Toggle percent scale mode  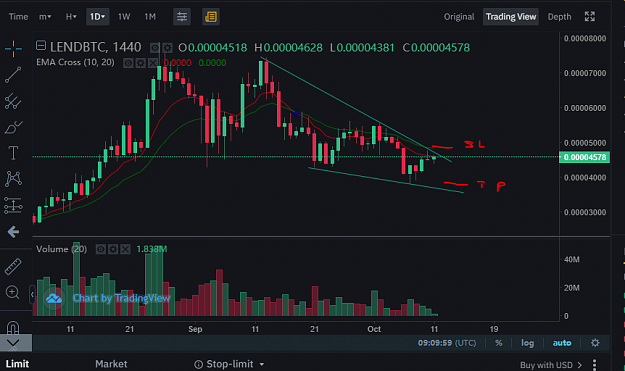point(498,343)
